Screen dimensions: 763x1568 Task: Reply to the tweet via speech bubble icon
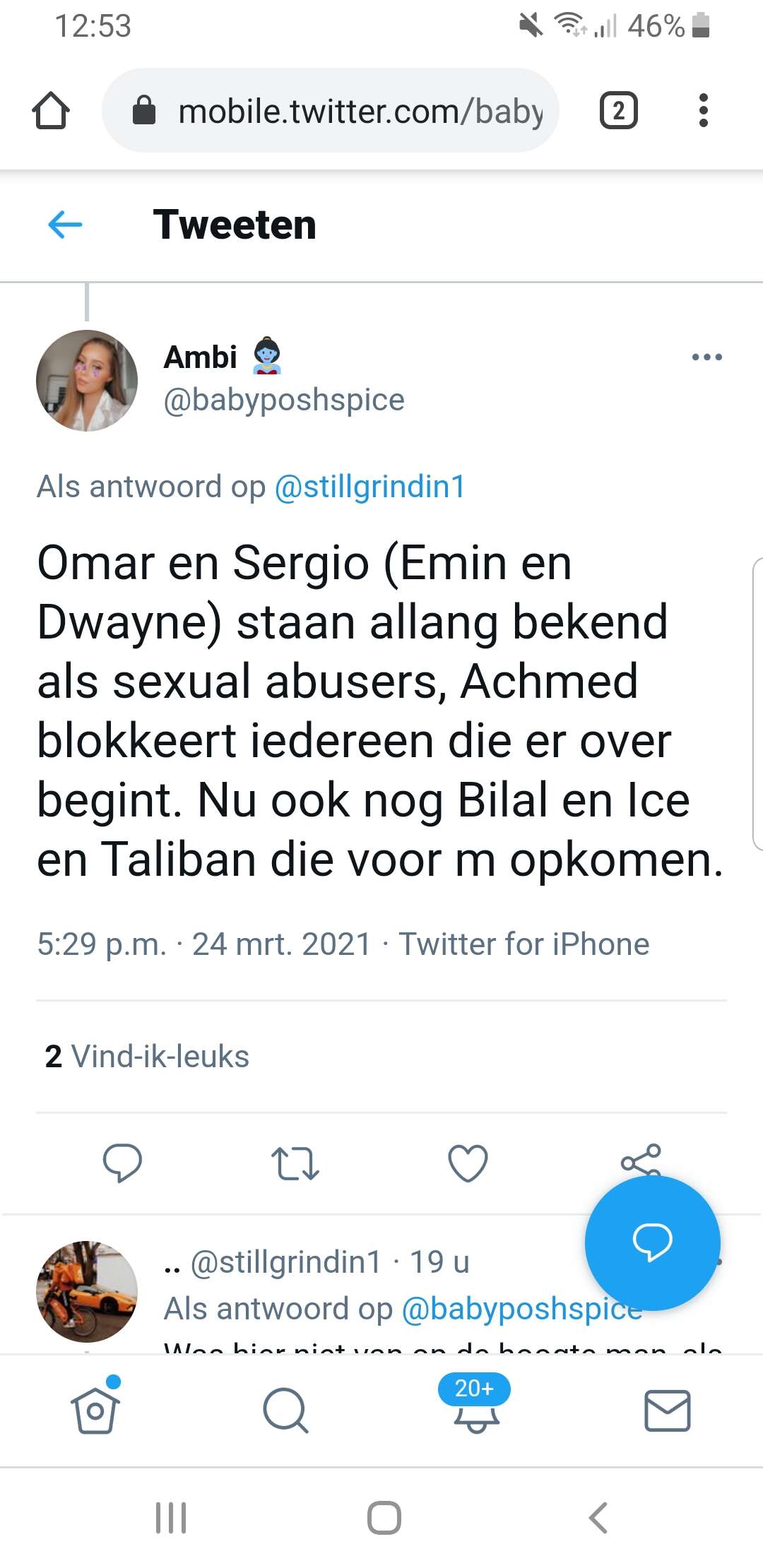click(122, 1163)
